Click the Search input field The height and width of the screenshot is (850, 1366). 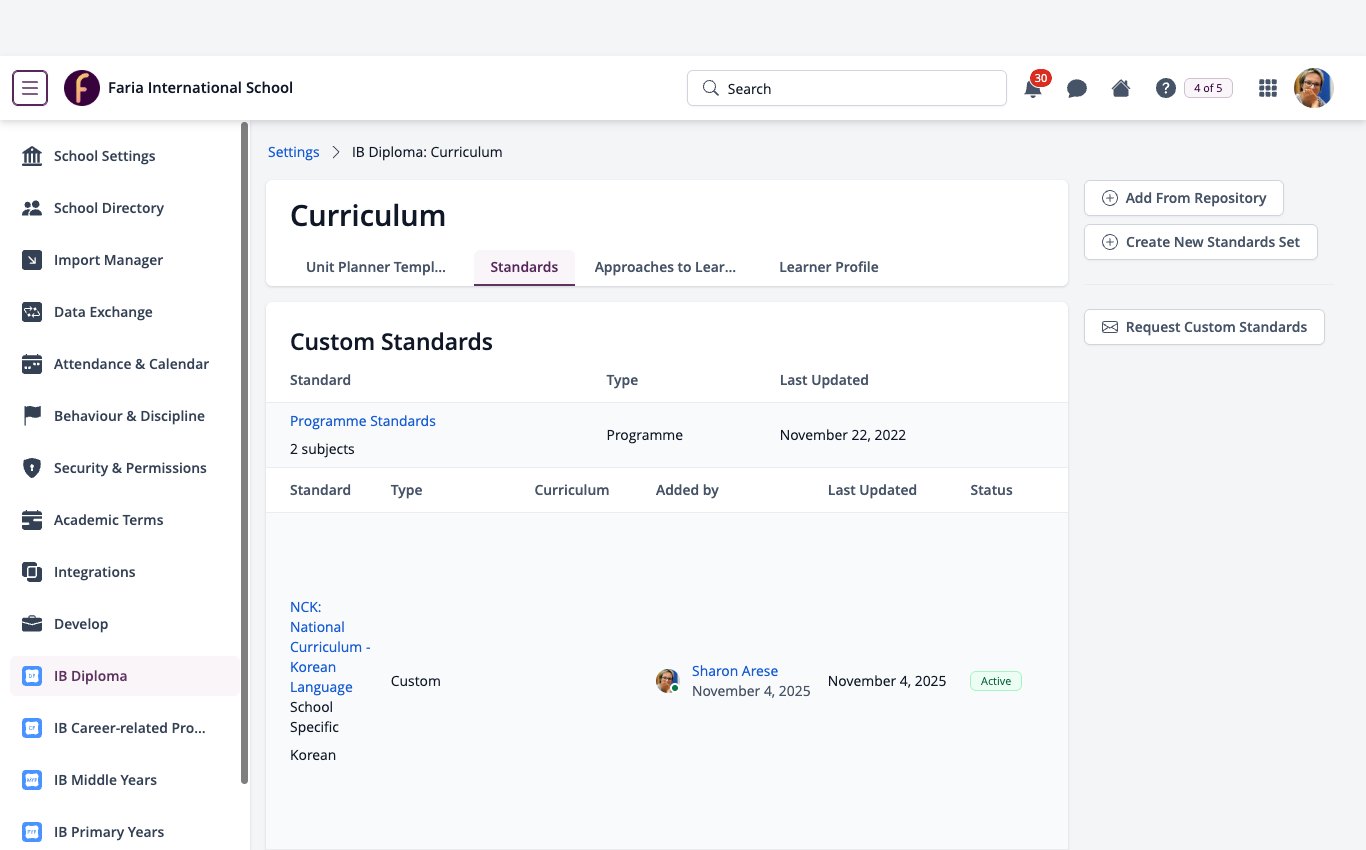coord(847,88)
